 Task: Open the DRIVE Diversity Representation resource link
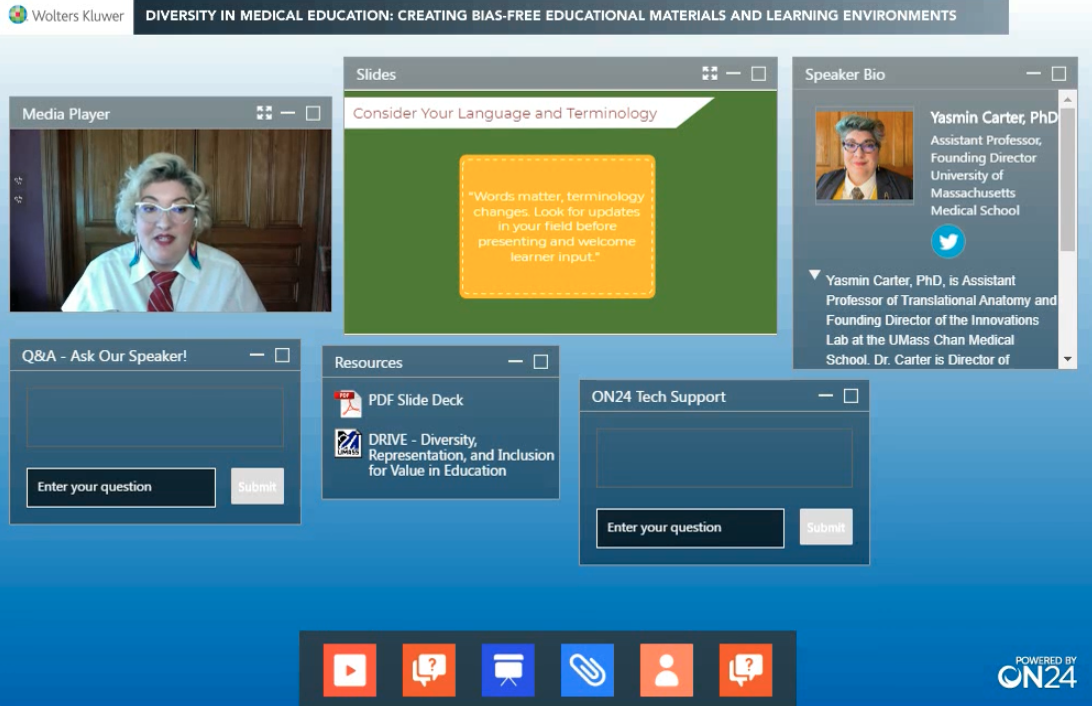461,455
